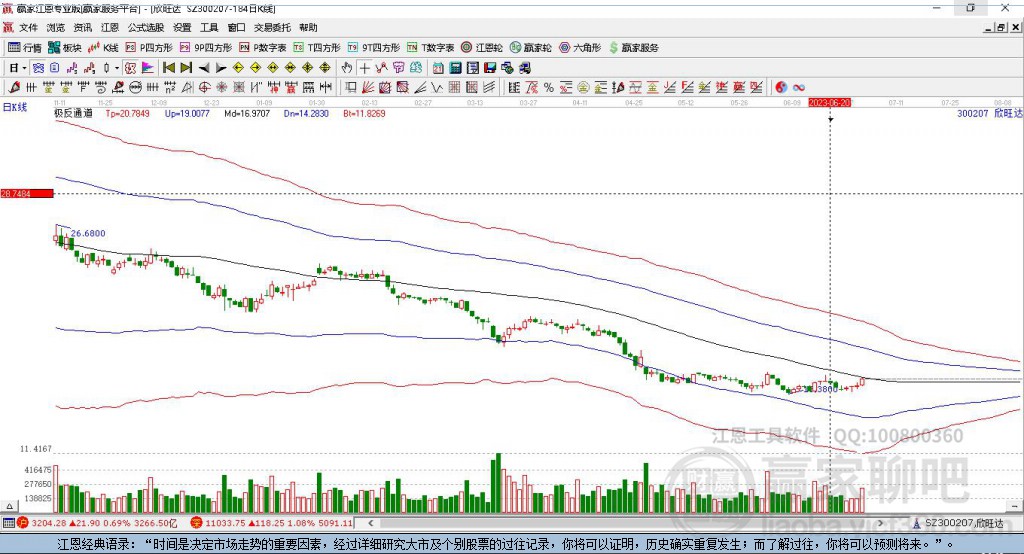
Task: Open the 公式选股 menu
Action: (146, 27)
